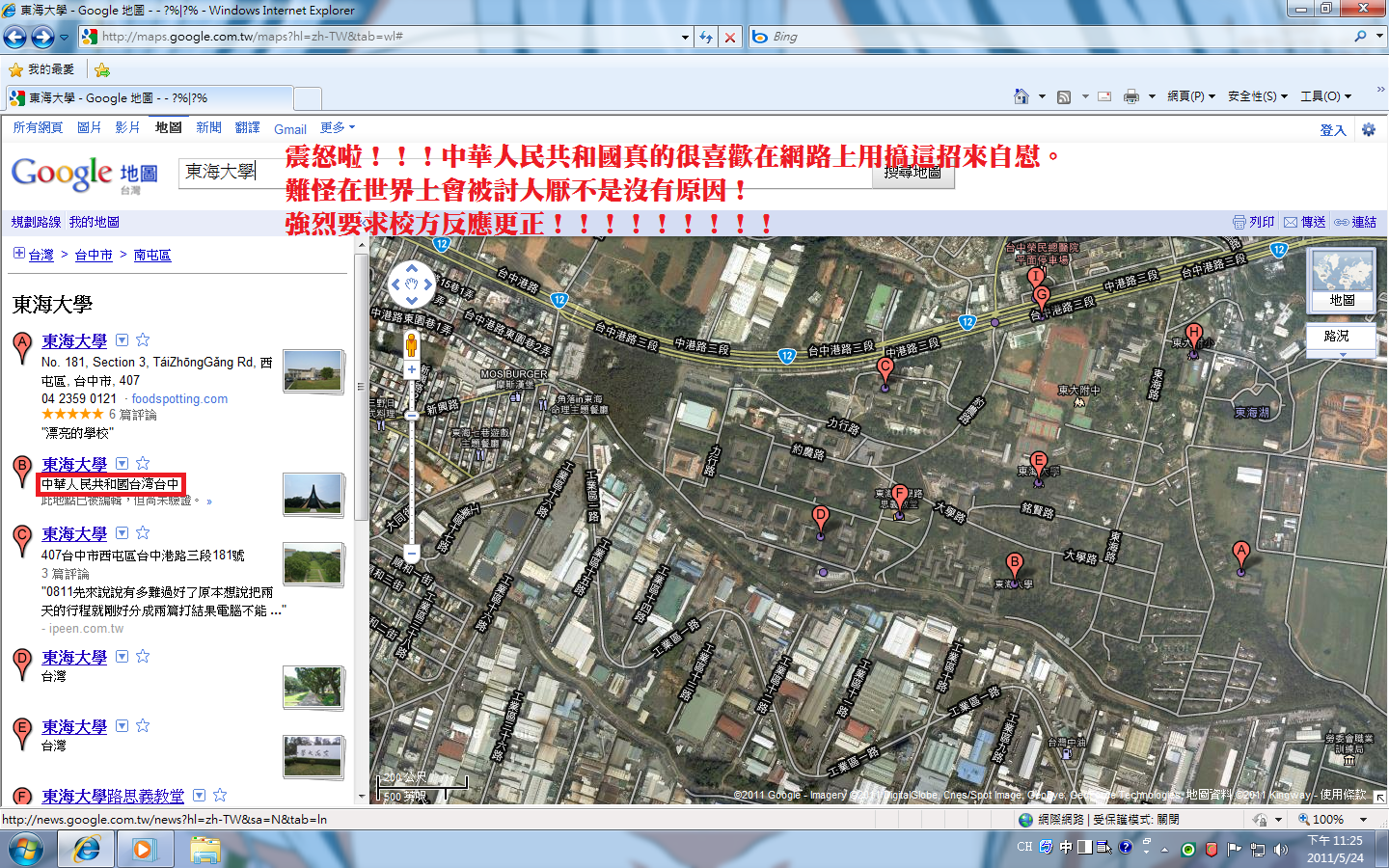Select the 東海大學 - Google 地圖 browser tab

pos(149,97)
